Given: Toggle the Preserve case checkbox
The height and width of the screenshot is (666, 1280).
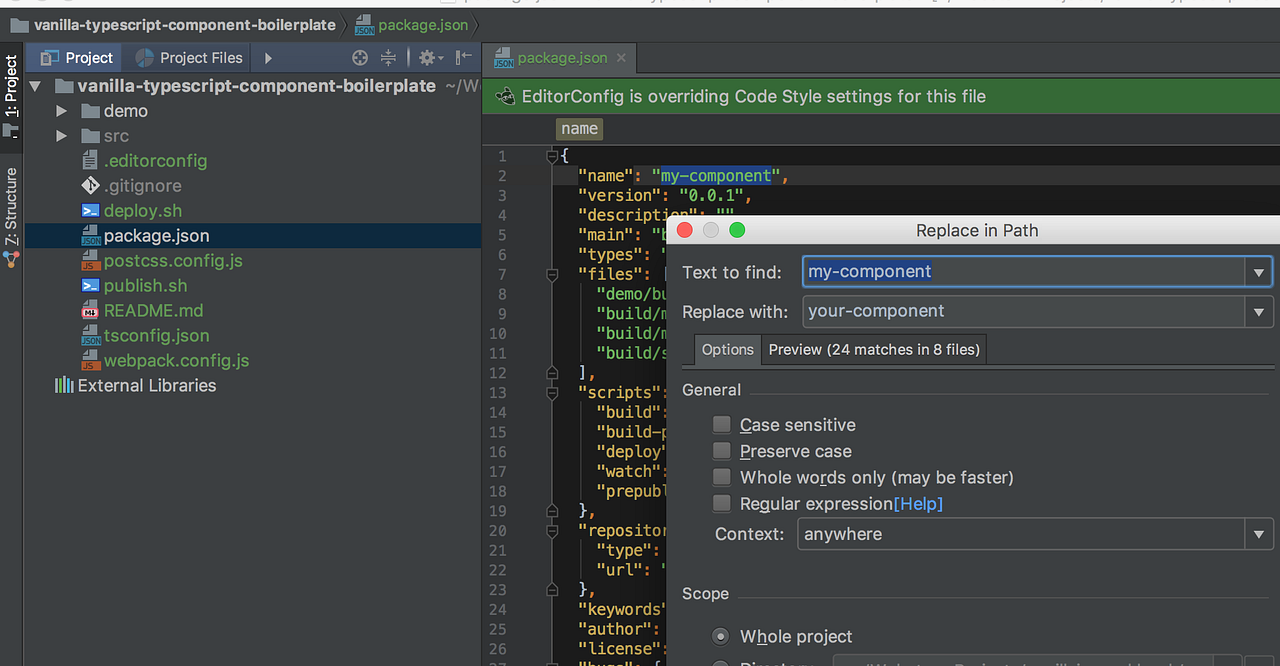Looking at the screenshot, I should 722,451.
